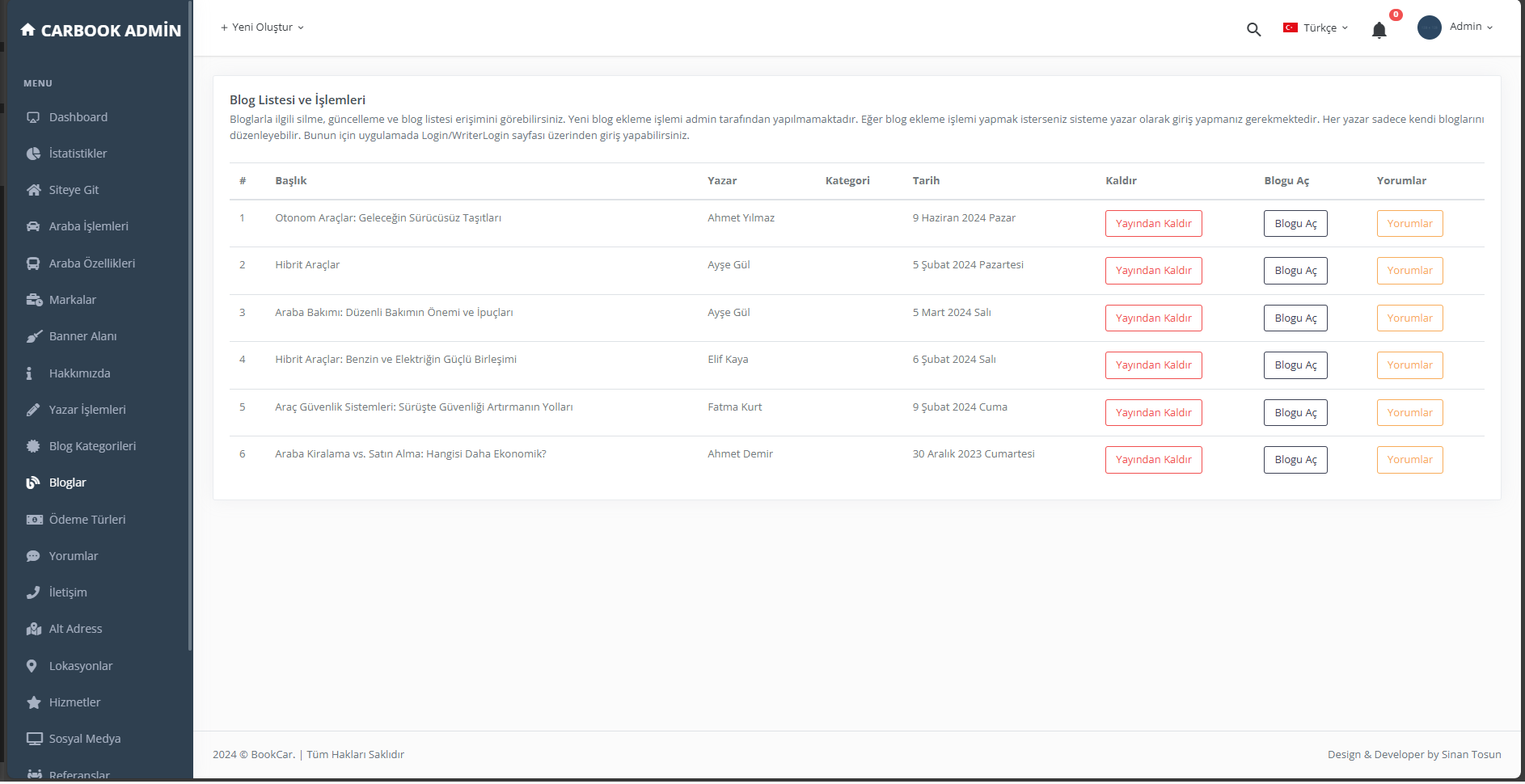Click the Lokasyonlar map pin icon
The width and height of the screenshot is (1525, 784).
32,666
